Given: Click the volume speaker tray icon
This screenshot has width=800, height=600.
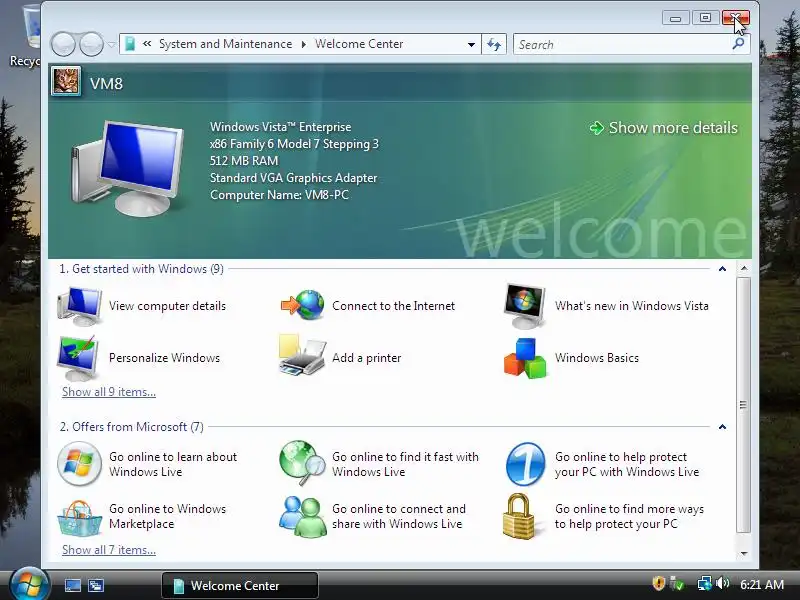Looking at the screenshot, I should [x=722, y=583].
